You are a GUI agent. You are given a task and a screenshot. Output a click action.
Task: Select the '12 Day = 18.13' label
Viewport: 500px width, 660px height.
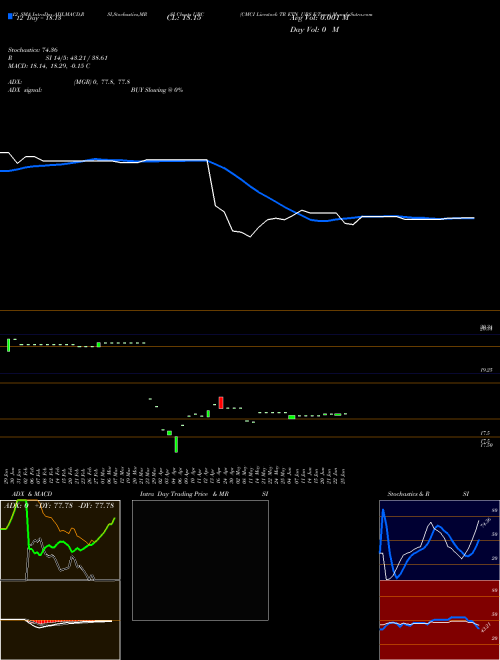point(37,18)
